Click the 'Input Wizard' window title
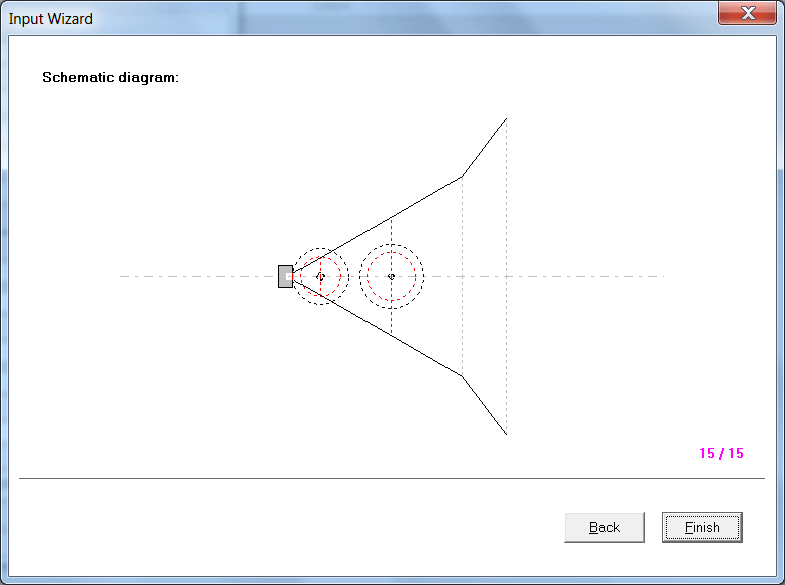Screen dimensions: 785x585 click(51, 19)
